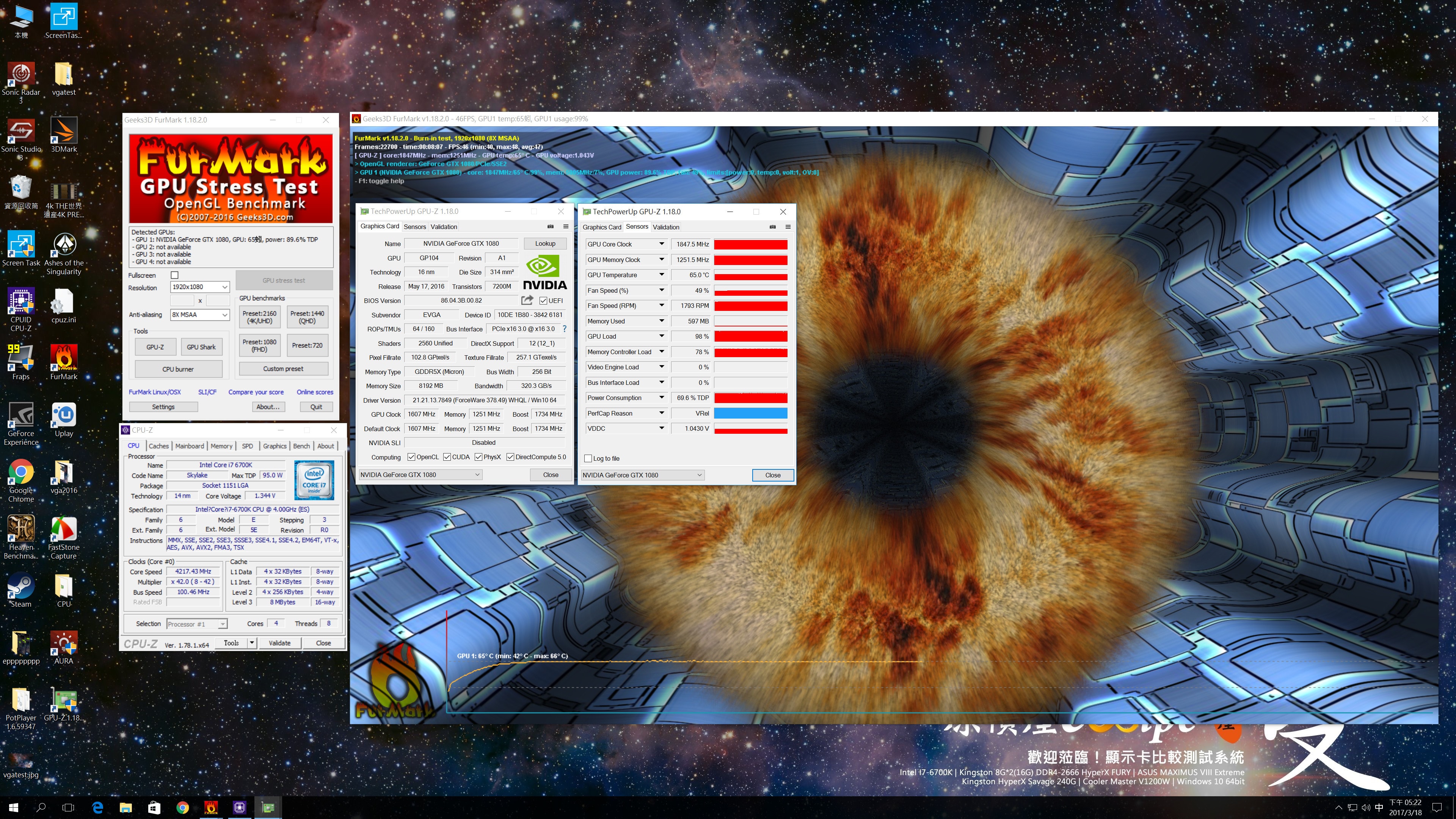Open CPU-Z Tools dropdown arrow
Viewport: 1456px width, 819px height.
pos(252,643)
